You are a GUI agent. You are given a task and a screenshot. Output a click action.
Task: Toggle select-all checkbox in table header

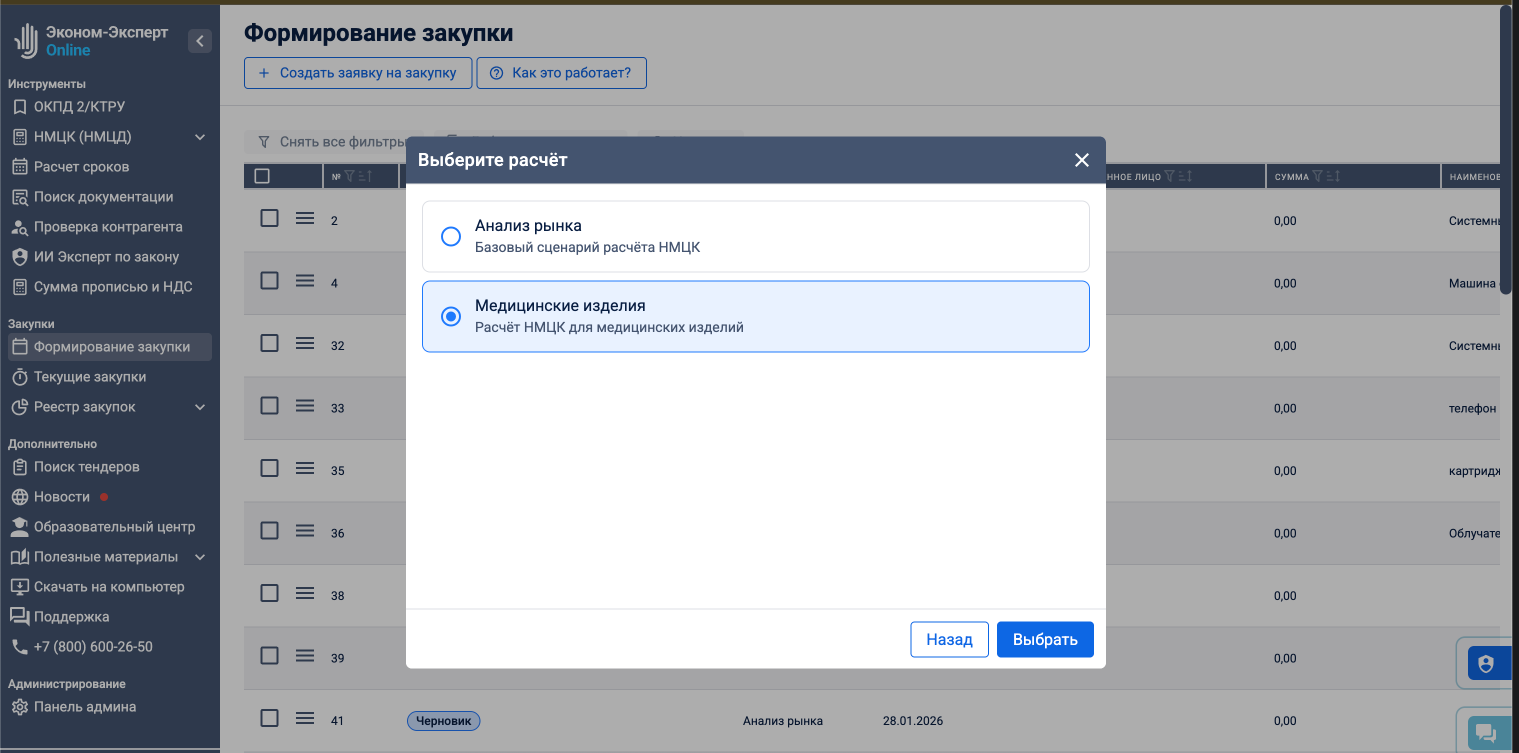262,176
